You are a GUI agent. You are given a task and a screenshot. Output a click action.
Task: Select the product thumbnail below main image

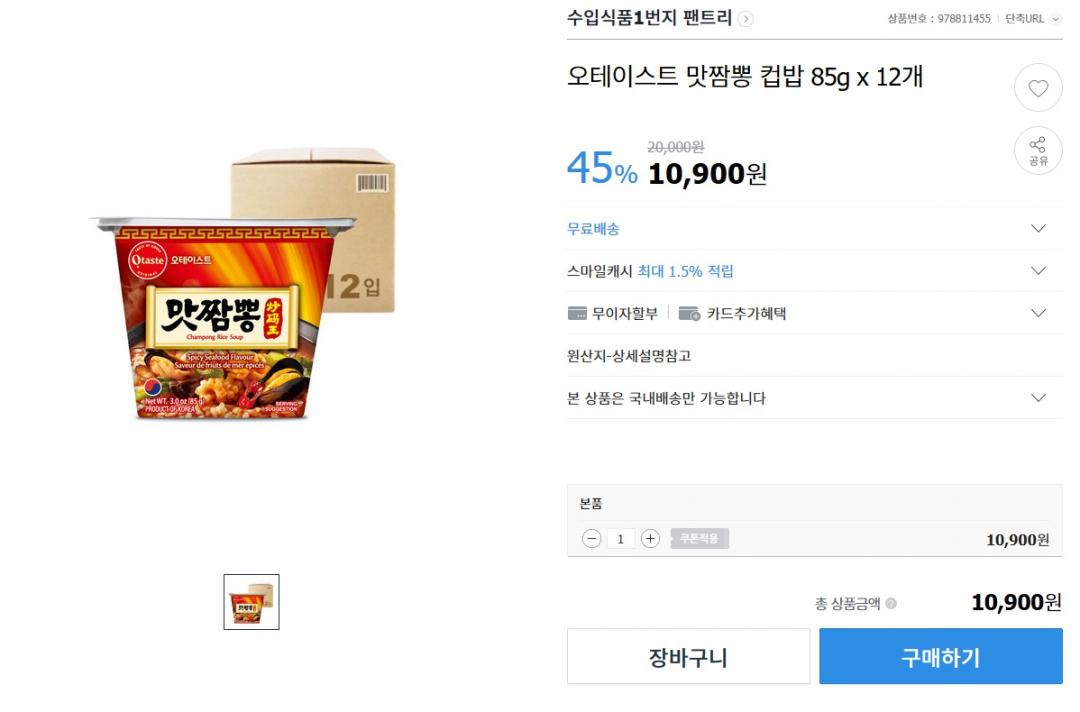(251, 602)
